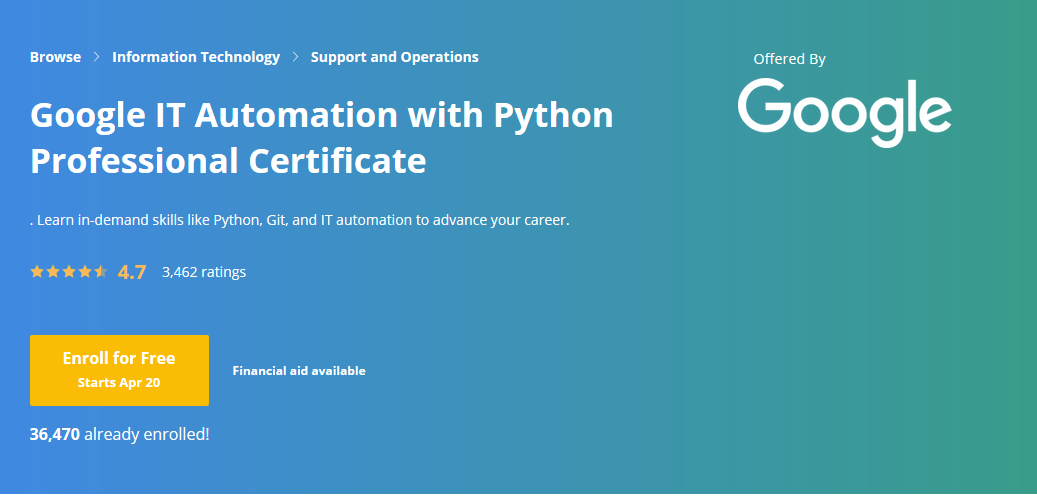The image size is (1037, 496).
Task: Click the first rating star
Action: pos(37,271)
